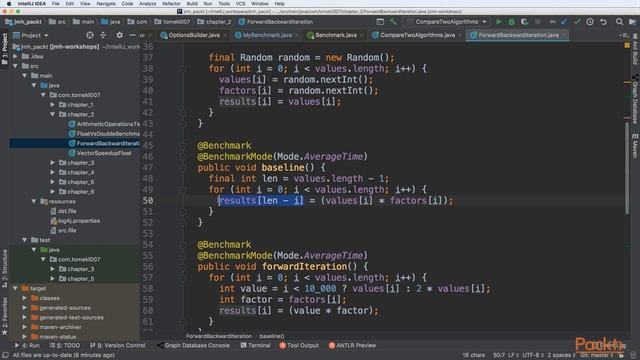Locate current file in Project tree (target icon)
Image resolution: width=640 pixels, height=360 pixels.
pos(90,35)
